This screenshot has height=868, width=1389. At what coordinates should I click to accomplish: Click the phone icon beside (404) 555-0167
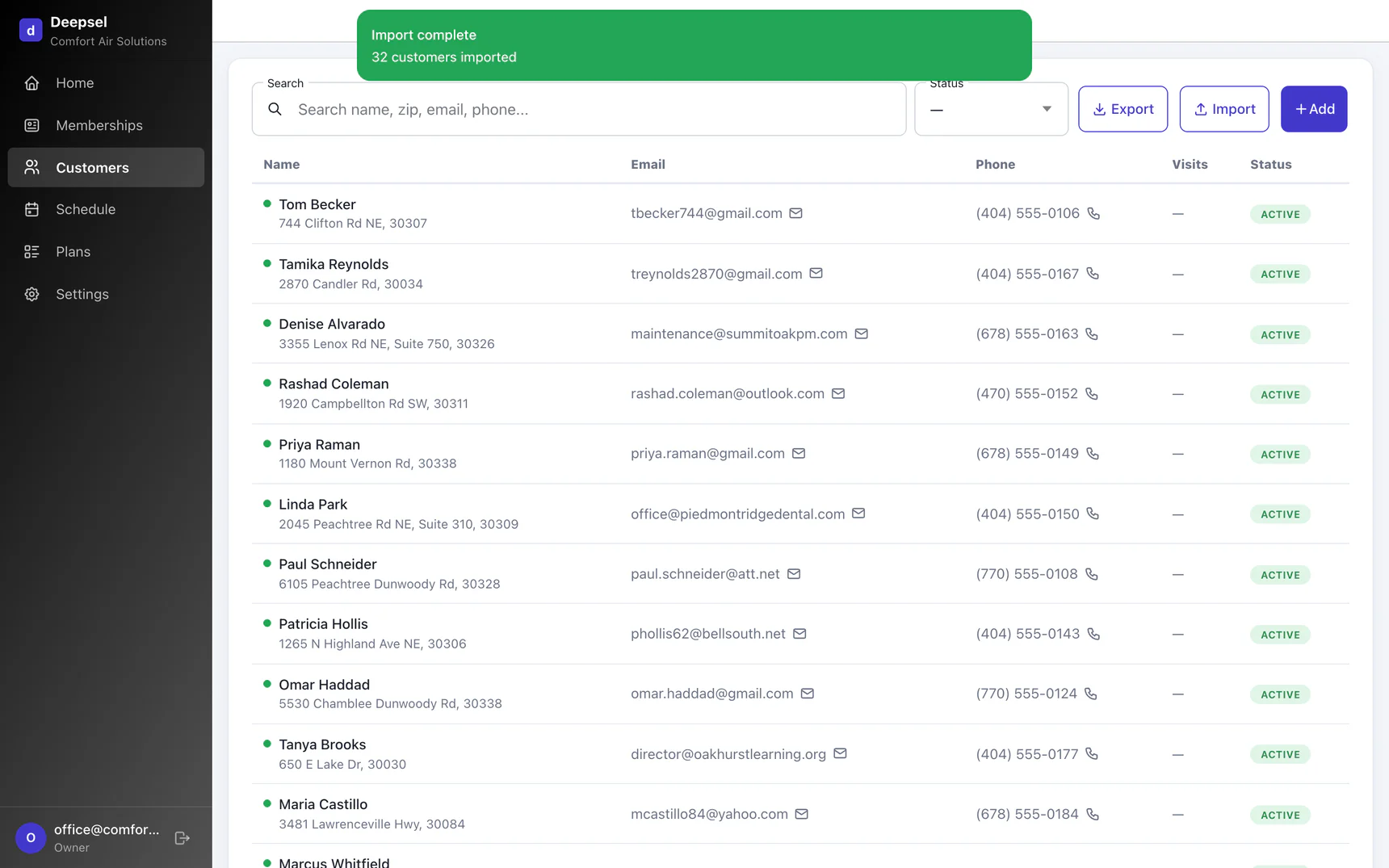[1093, 274]
